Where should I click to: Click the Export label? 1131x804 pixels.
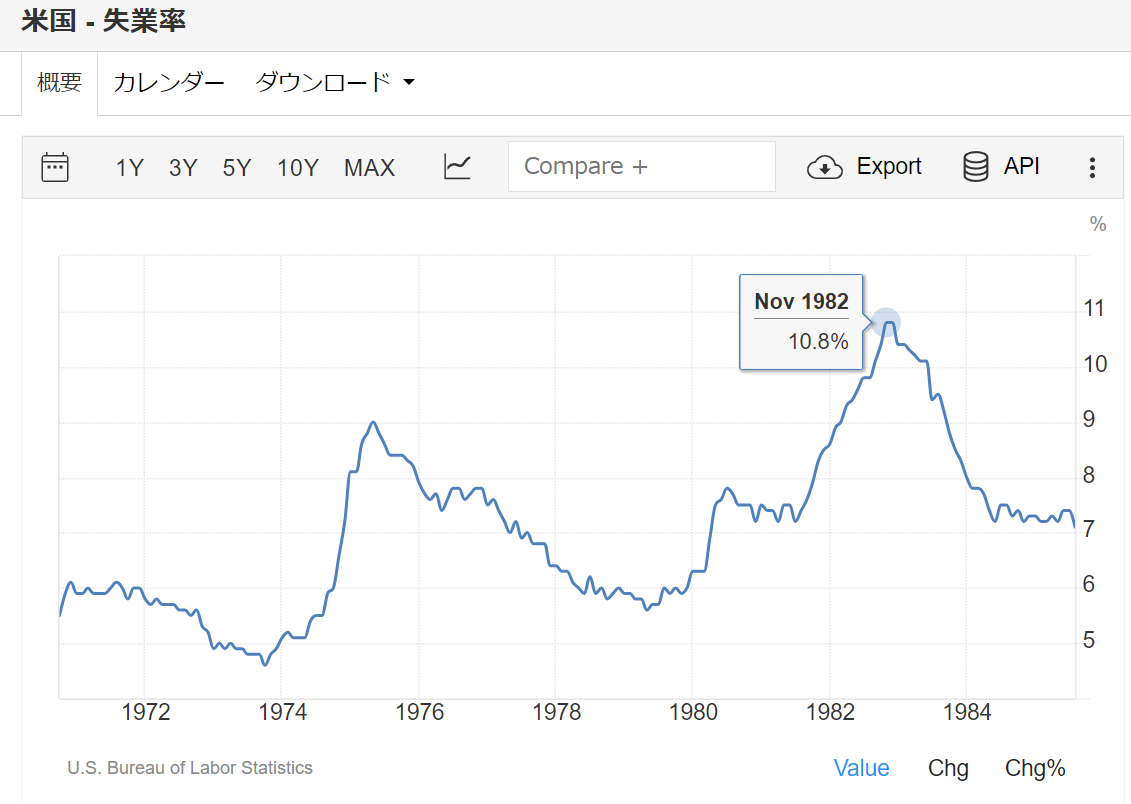(889, 167)
